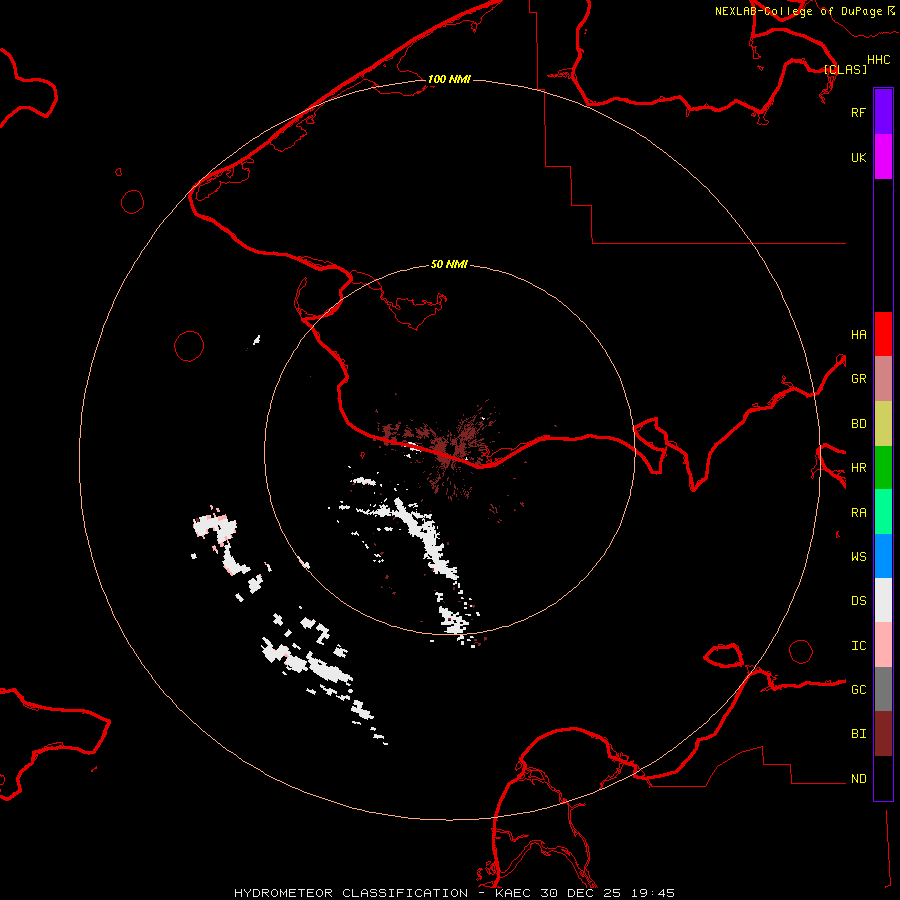Click the BD legend label

click(x=858, y=424)
